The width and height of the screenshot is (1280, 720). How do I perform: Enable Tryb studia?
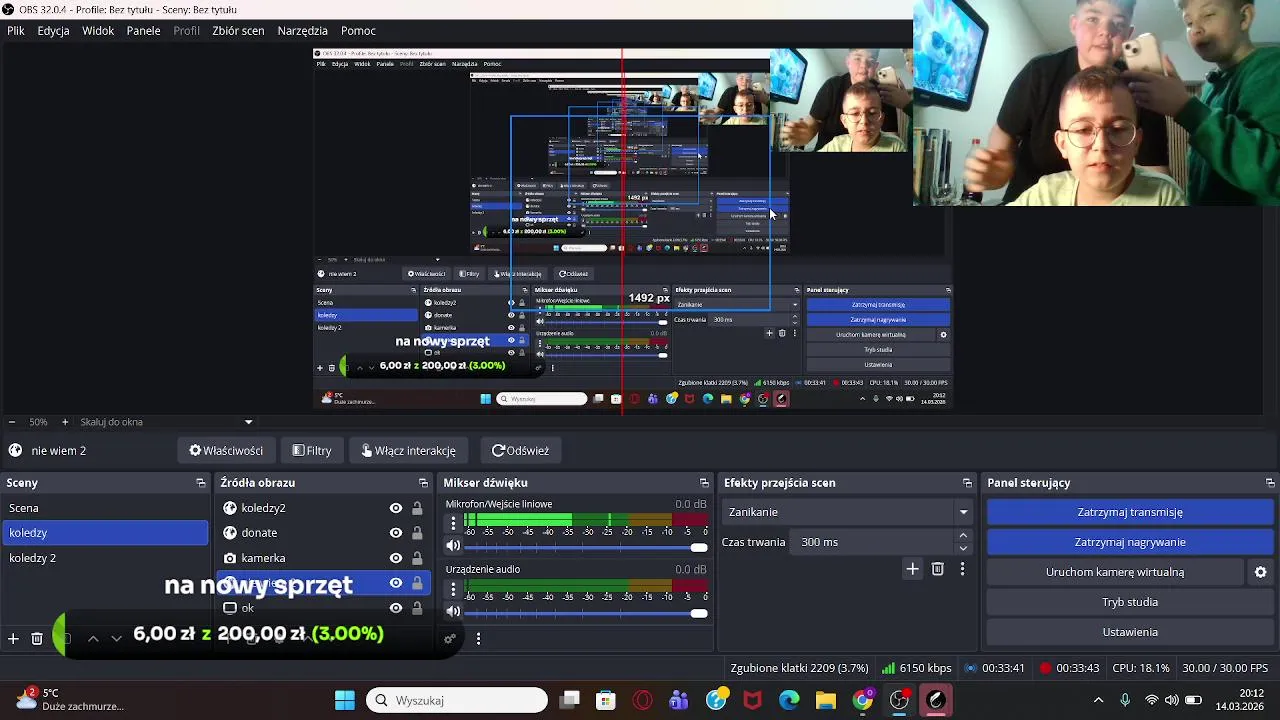coord(1130,602)
